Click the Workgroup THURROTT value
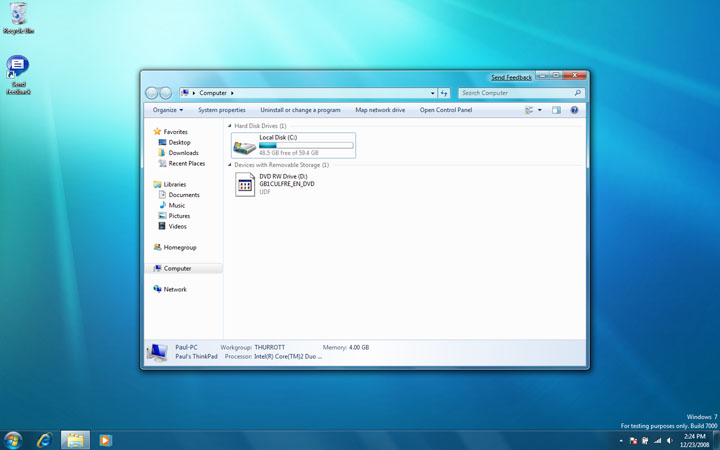 pyautogui.click(x=270, y=348)
